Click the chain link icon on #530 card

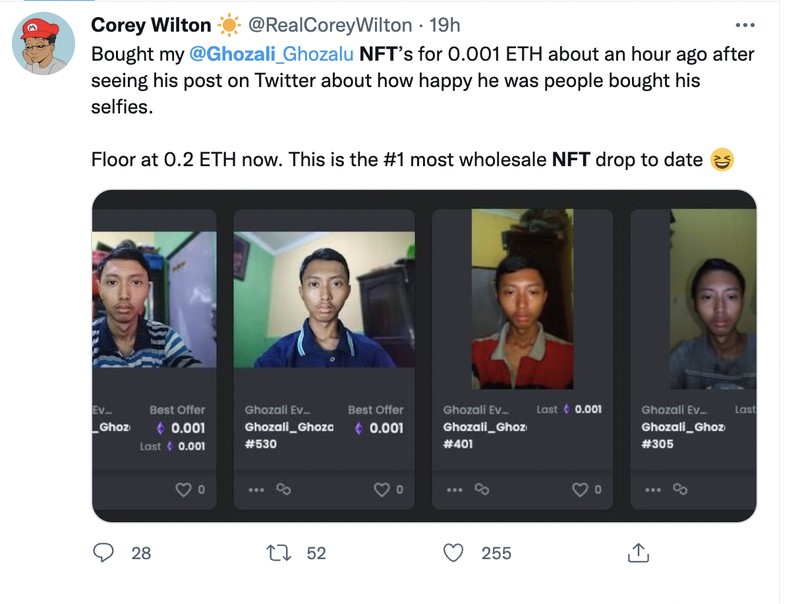pyautogui.click(x=283, y=490)
